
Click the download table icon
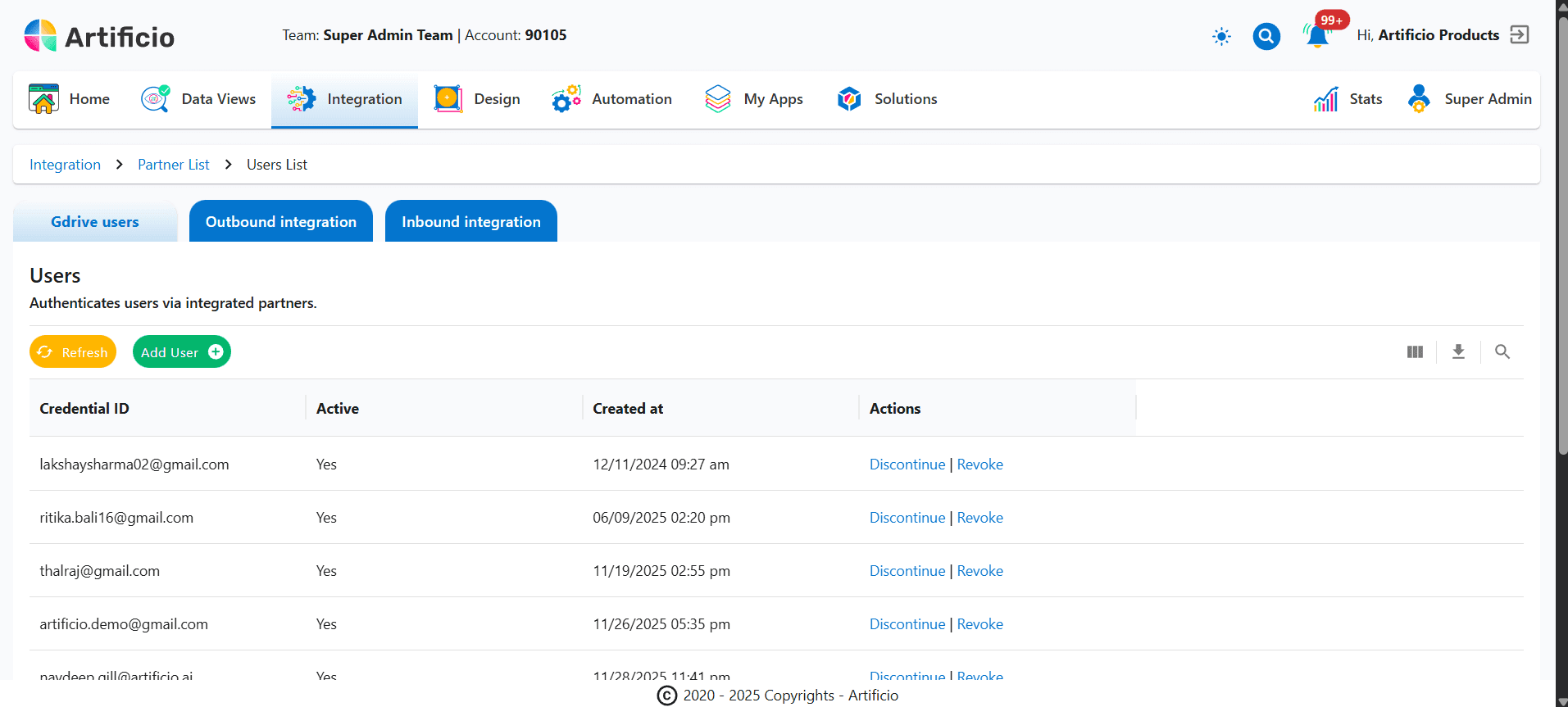click(1458, 351)
